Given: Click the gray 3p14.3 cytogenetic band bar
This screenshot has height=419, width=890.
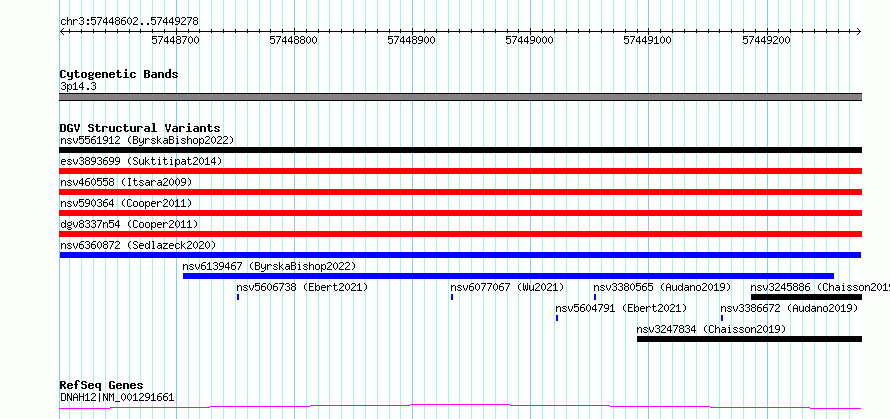Looking at the screenshot, I should (460, 97).
